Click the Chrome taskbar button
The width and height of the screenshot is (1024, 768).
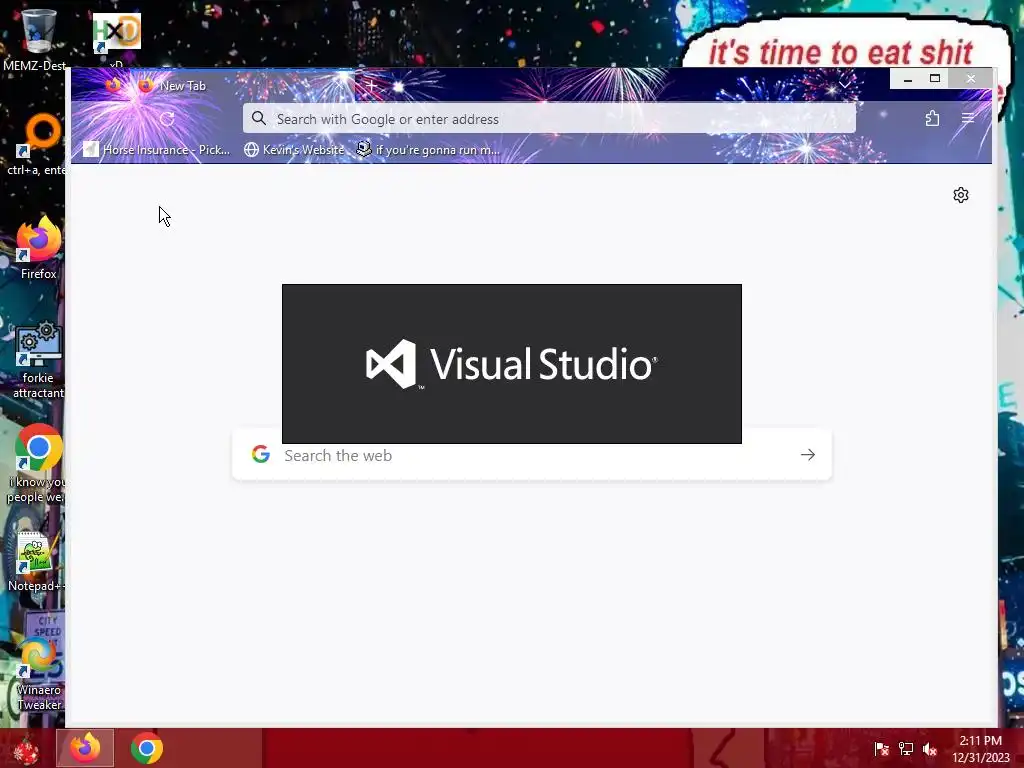pyautogui.click(x=147, y=748)
